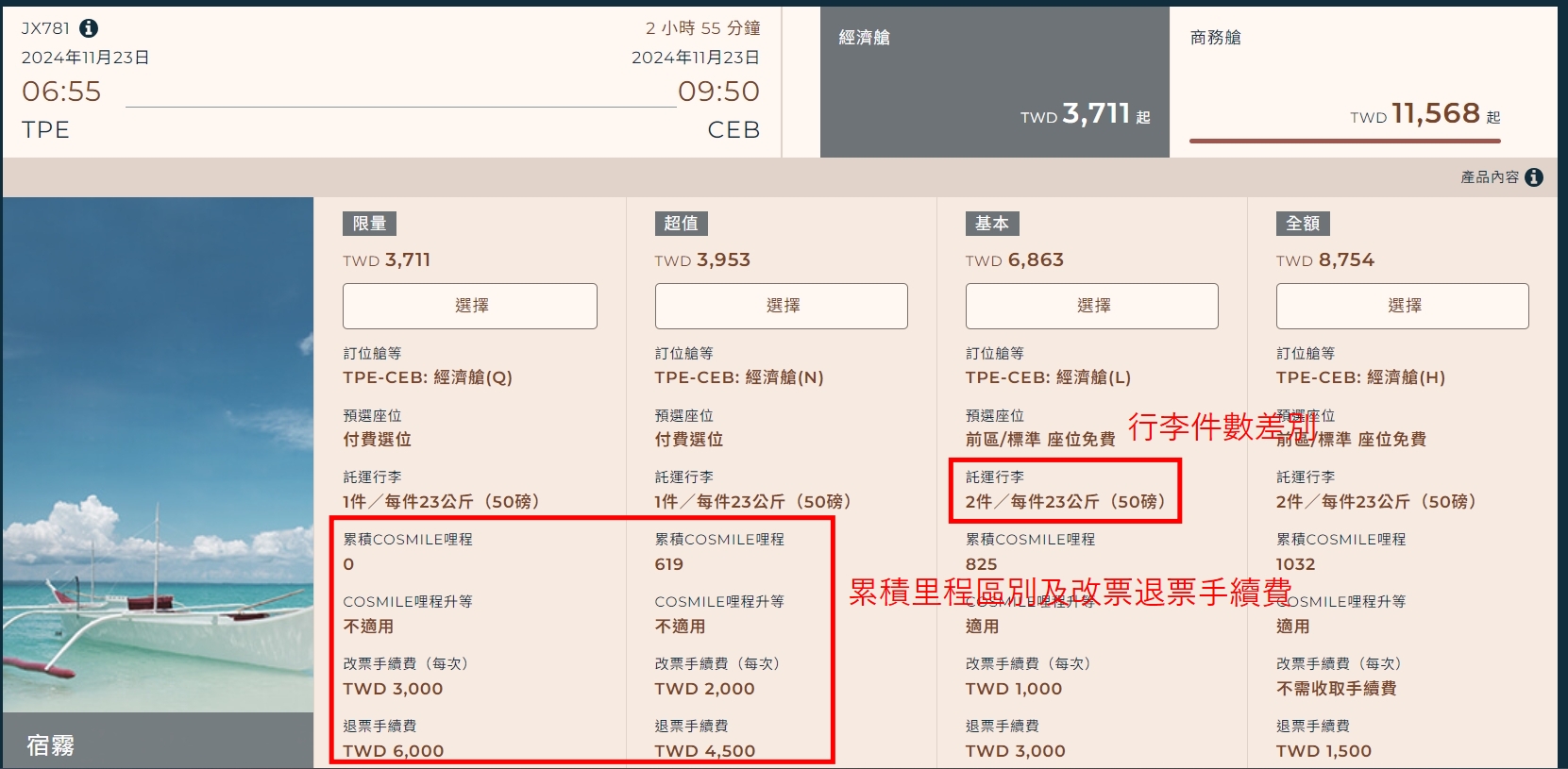Switch to the 商務艙 fare tab
1568x769 pixels.
pos(1362,82)
